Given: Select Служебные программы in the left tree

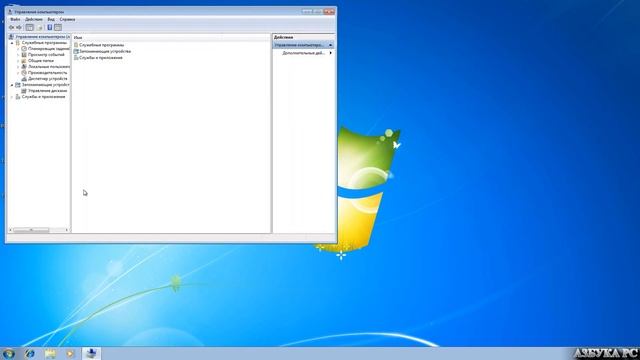Looking at the screenshot, I should click(44, 42).
